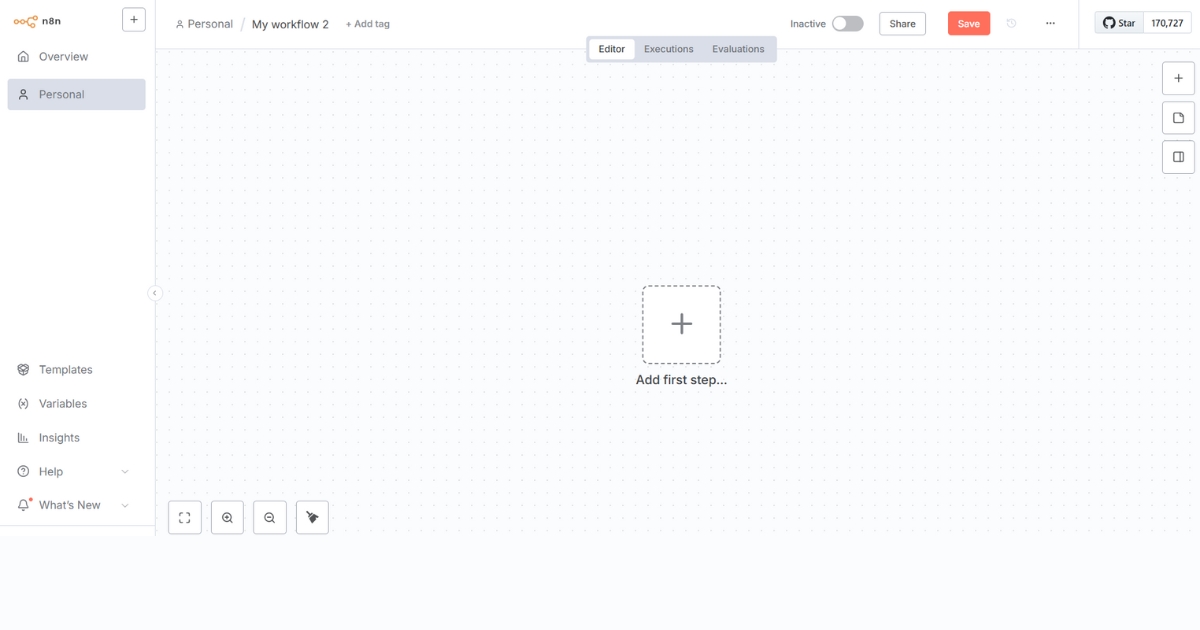Screen dimensions: 1200x630
Task: Click the zoom to fit canvas icon
Action: point(185,517)
